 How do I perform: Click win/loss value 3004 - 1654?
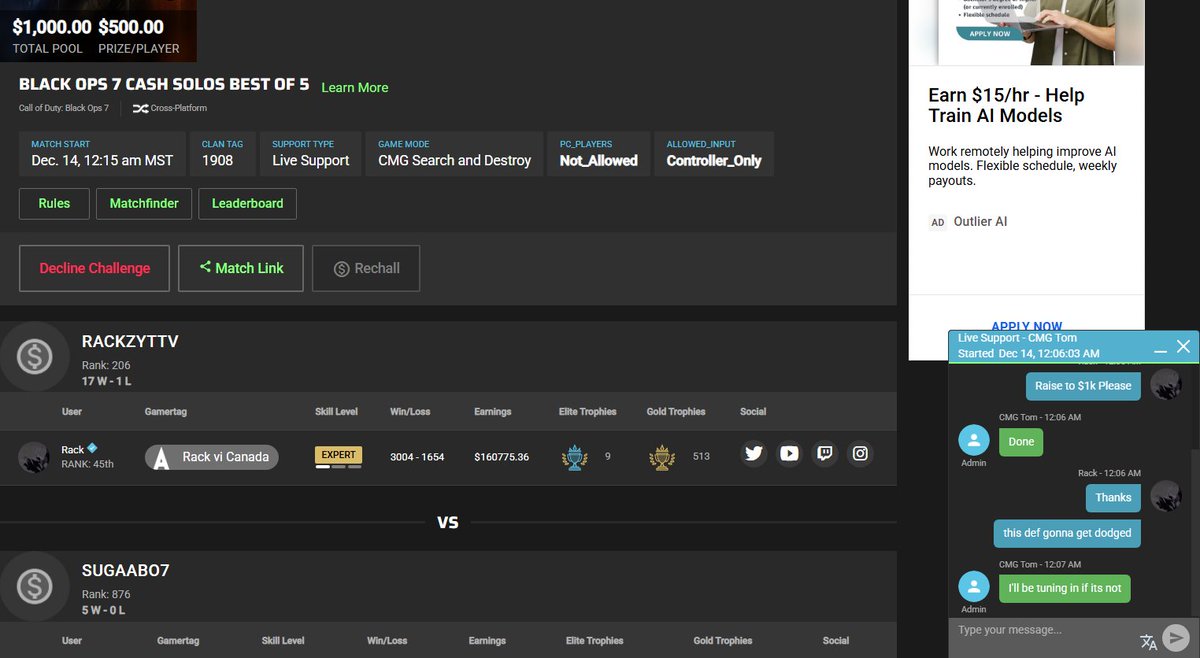pyautogui.click(x=417, y=457)
